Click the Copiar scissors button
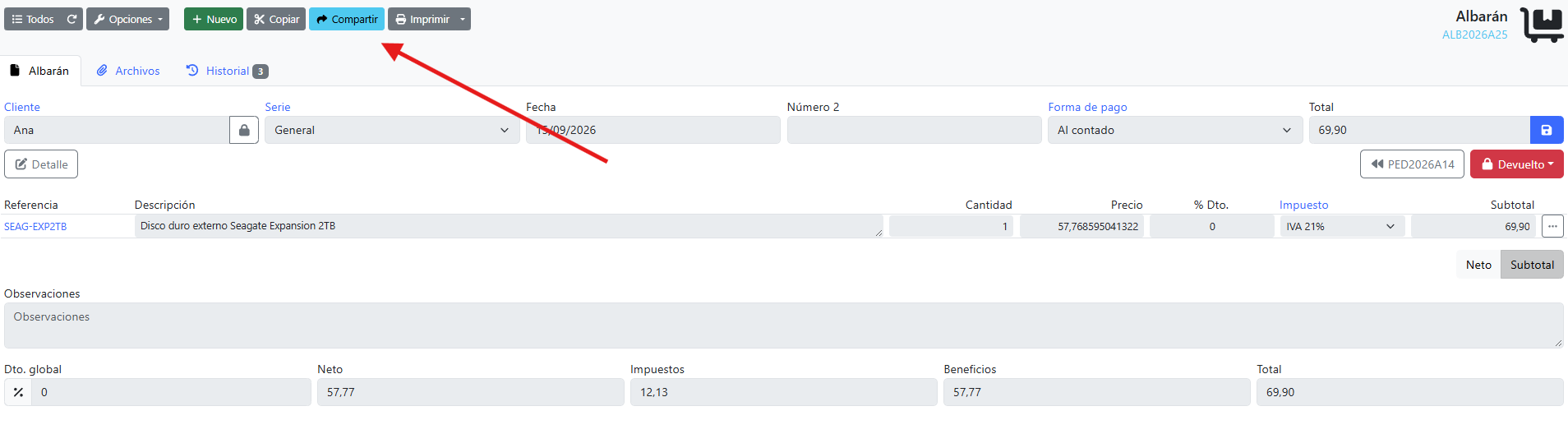The height and width of the screenshot is (434, 1568). point(276,19)
